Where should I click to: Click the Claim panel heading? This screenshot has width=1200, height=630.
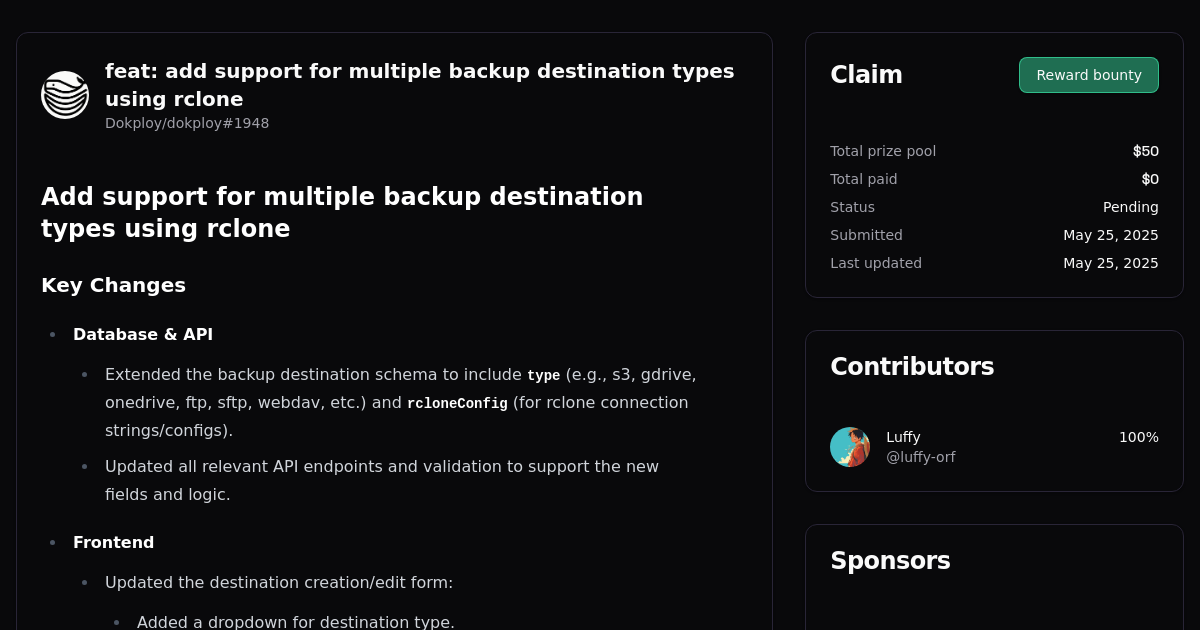(x=866, y=74)
